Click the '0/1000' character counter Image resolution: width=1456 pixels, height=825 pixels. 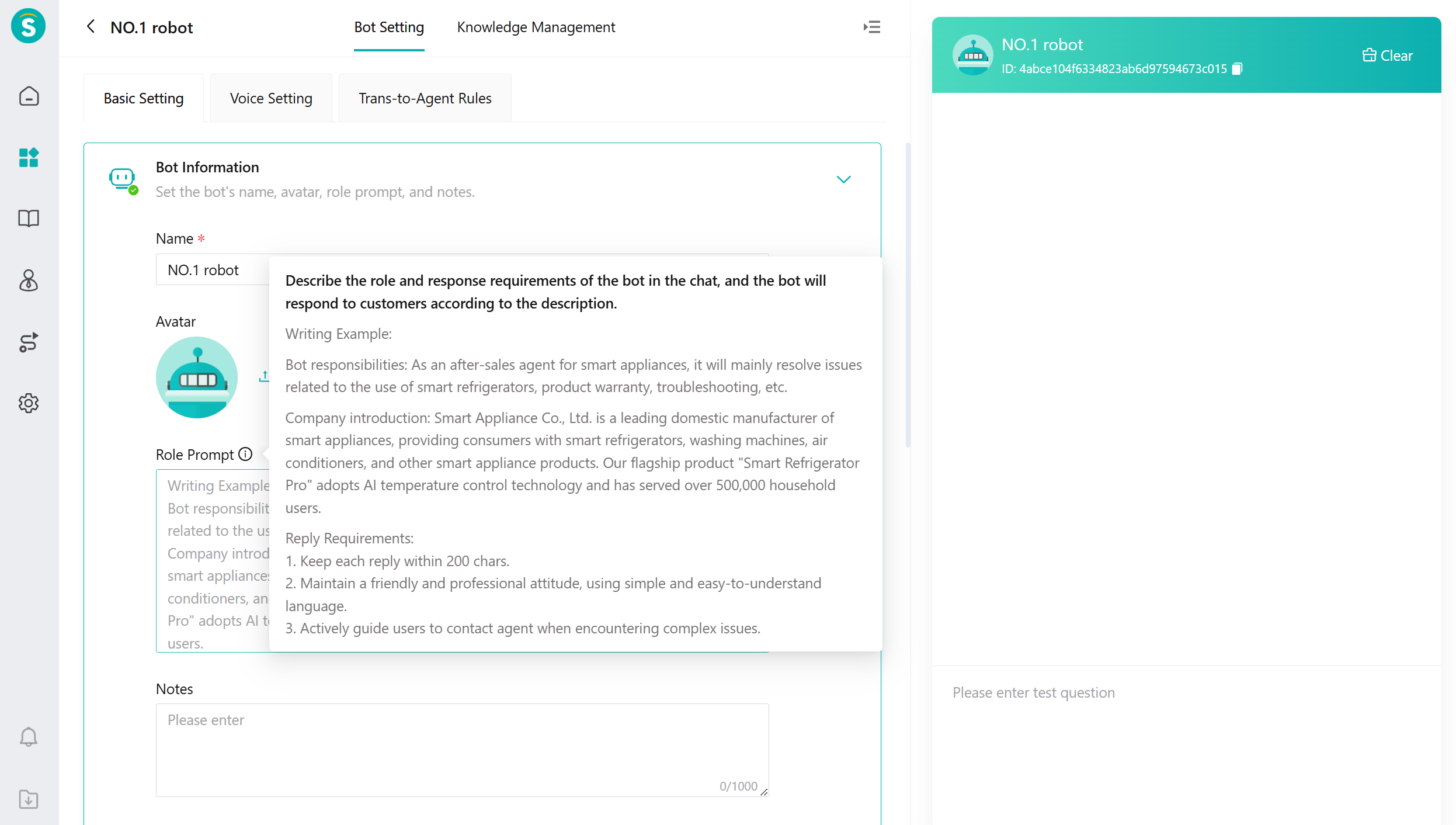click(738, 786)
